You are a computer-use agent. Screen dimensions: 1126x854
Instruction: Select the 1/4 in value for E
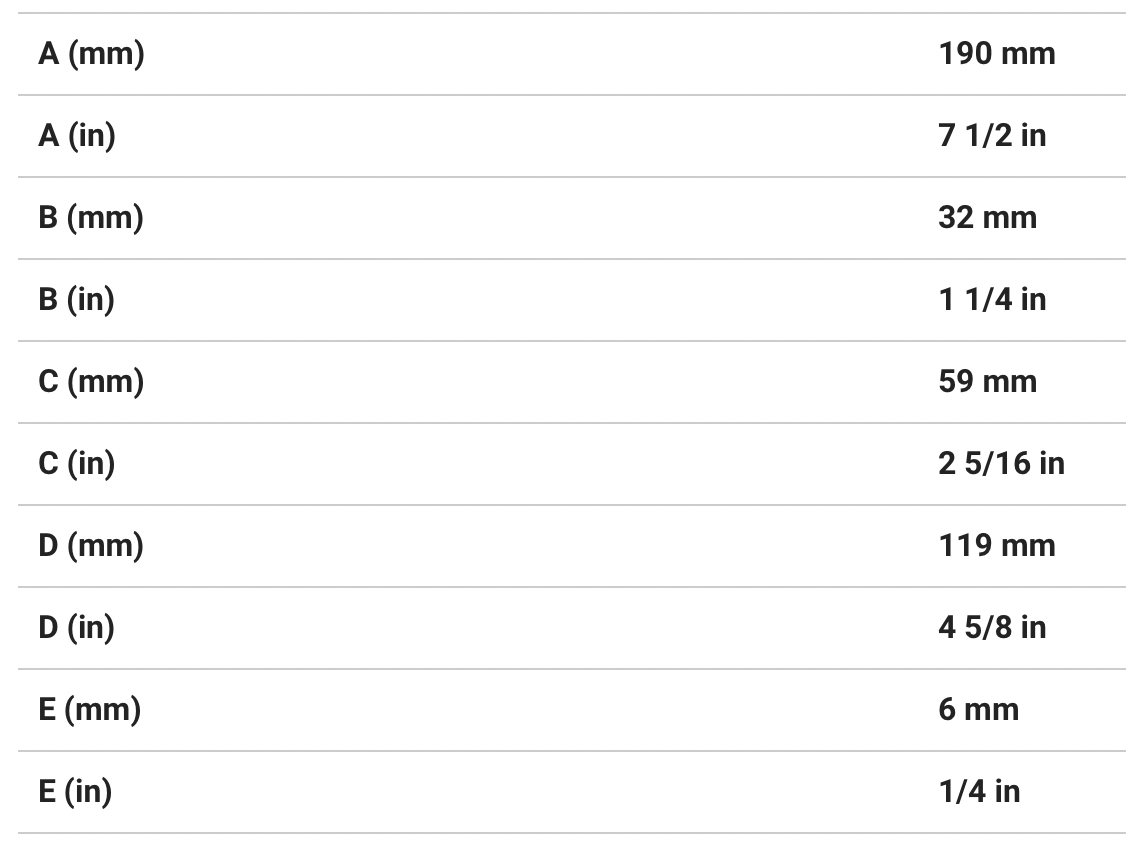click(979, 792)
